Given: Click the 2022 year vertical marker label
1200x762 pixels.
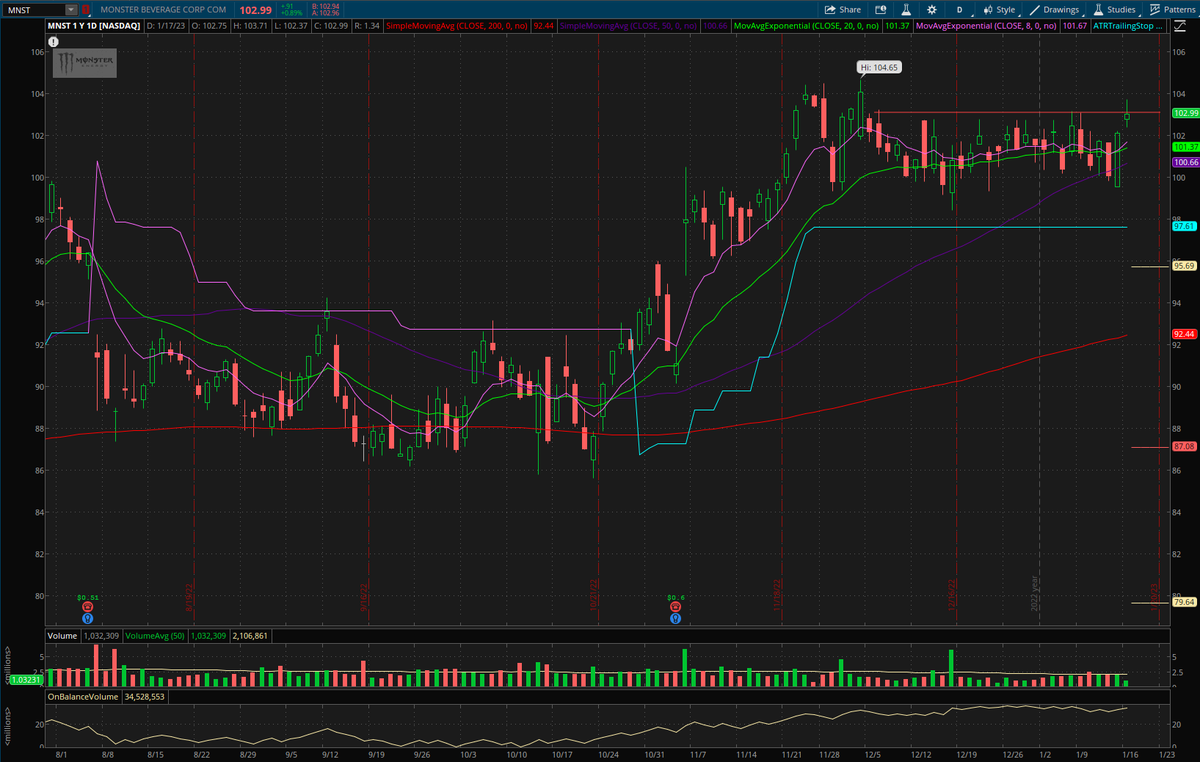Looking at the screenshot, I should coord(1037,593).
